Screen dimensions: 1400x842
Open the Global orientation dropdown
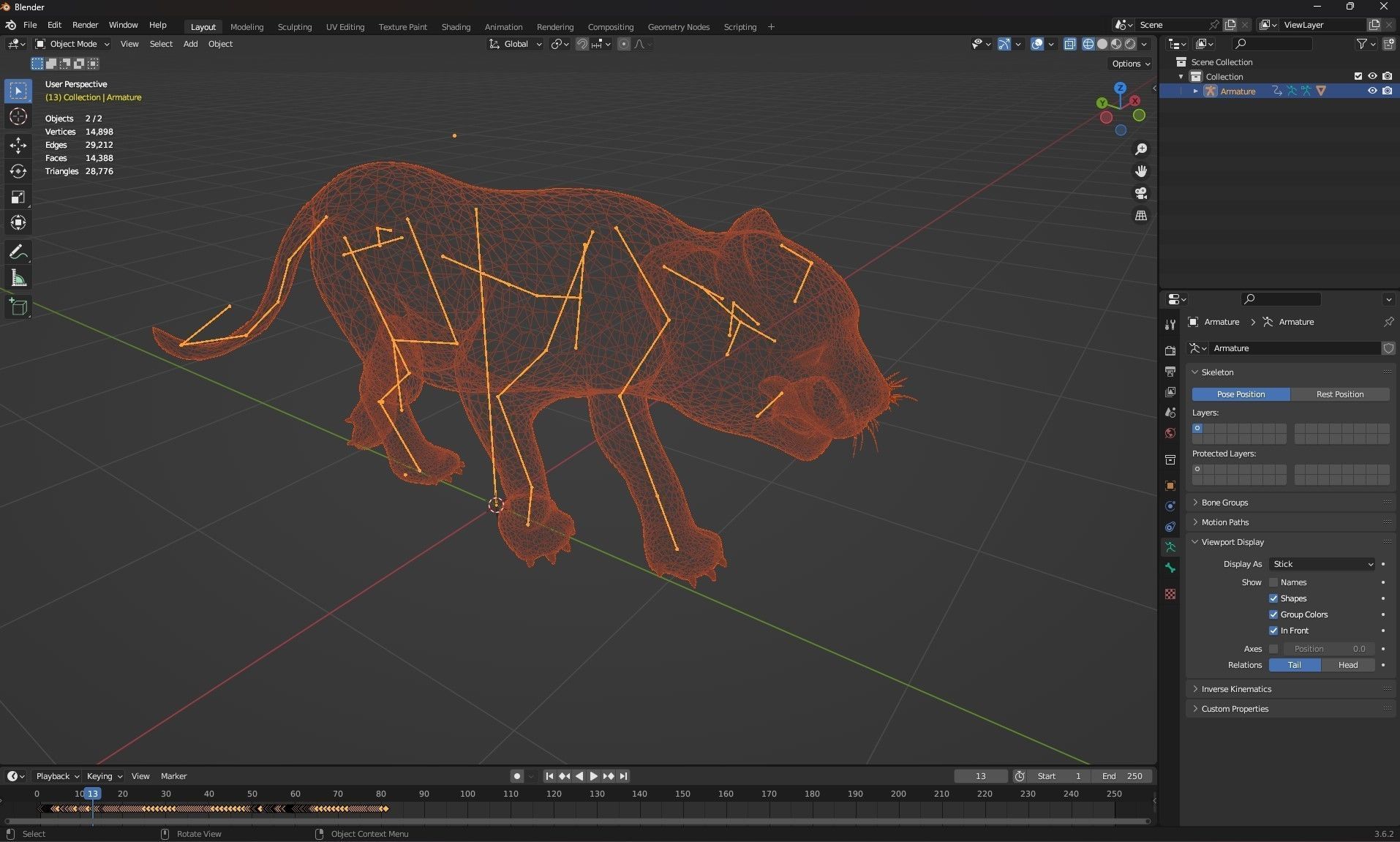pos(516,44)
